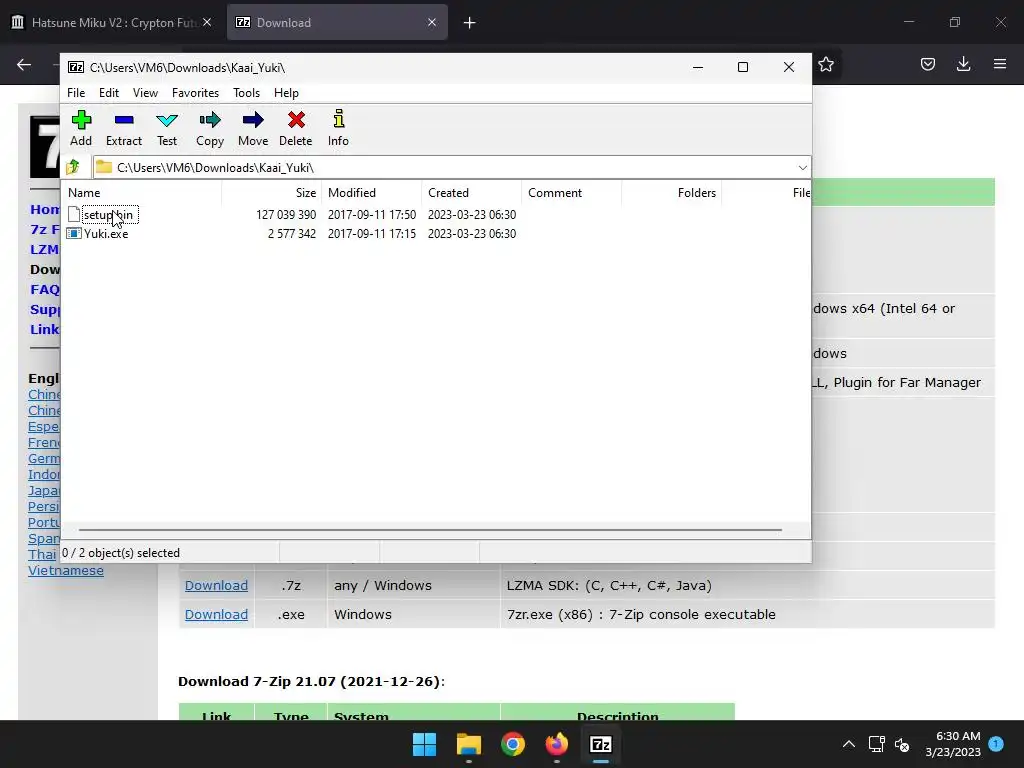Sort by the Created column header
Image resolution: width=1024 pixels, height=768 pixels.
pyautogui.click(x=472, y=193)
